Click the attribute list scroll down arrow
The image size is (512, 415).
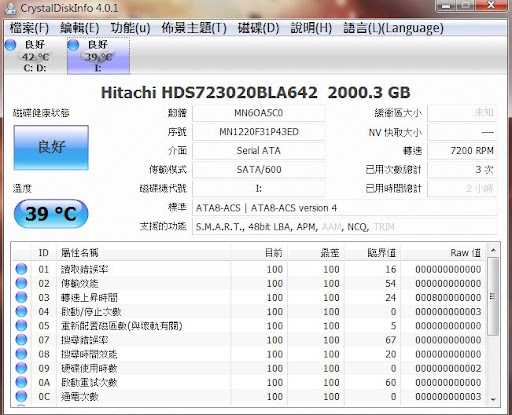click(x=493, y=399)
